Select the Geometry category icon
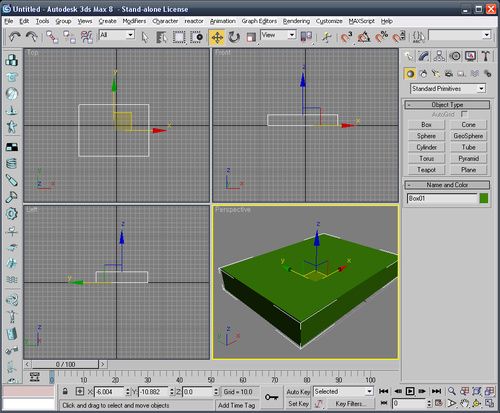 click(410, 74)
